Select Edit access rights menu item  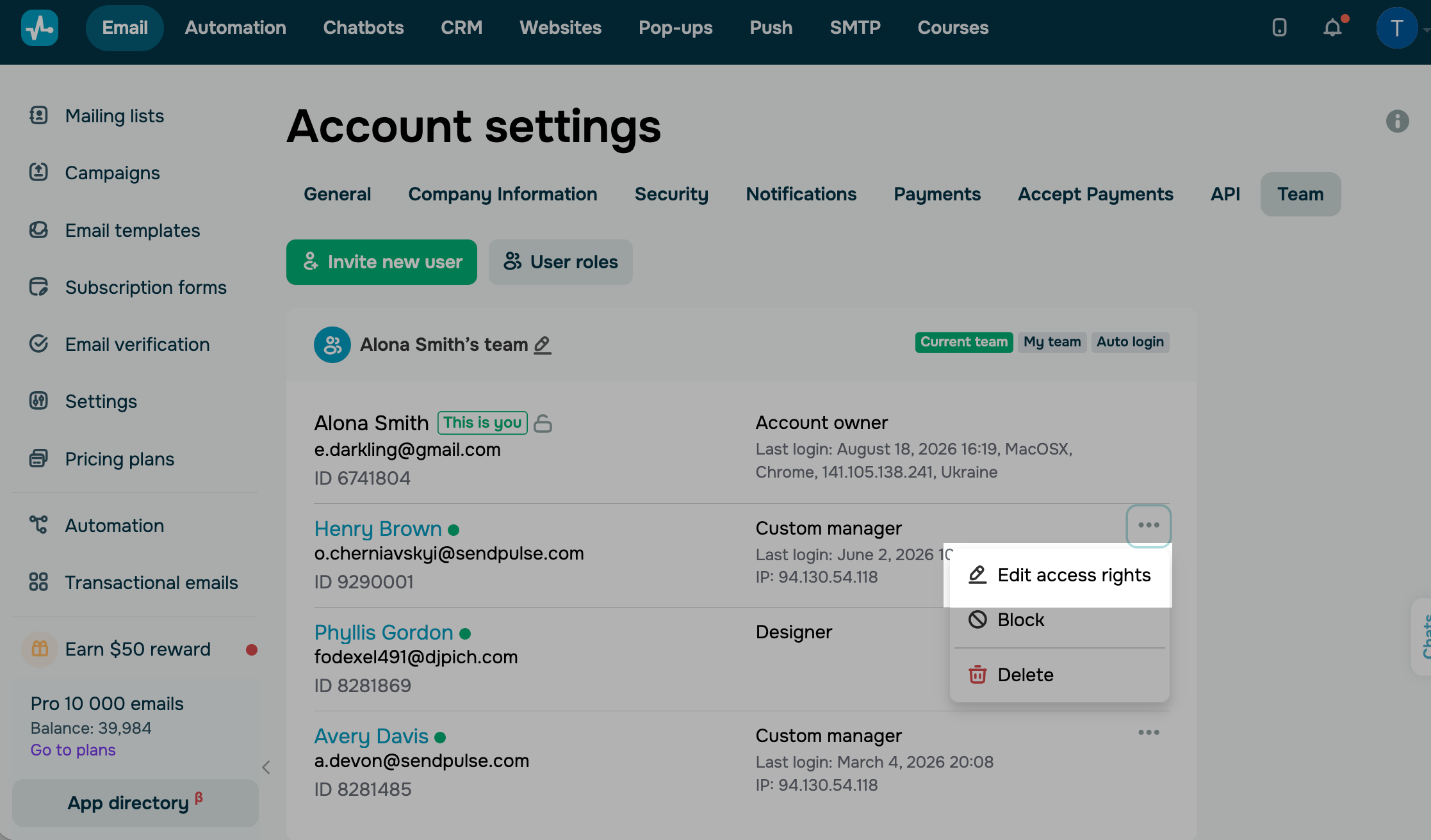click(1060, 575)
